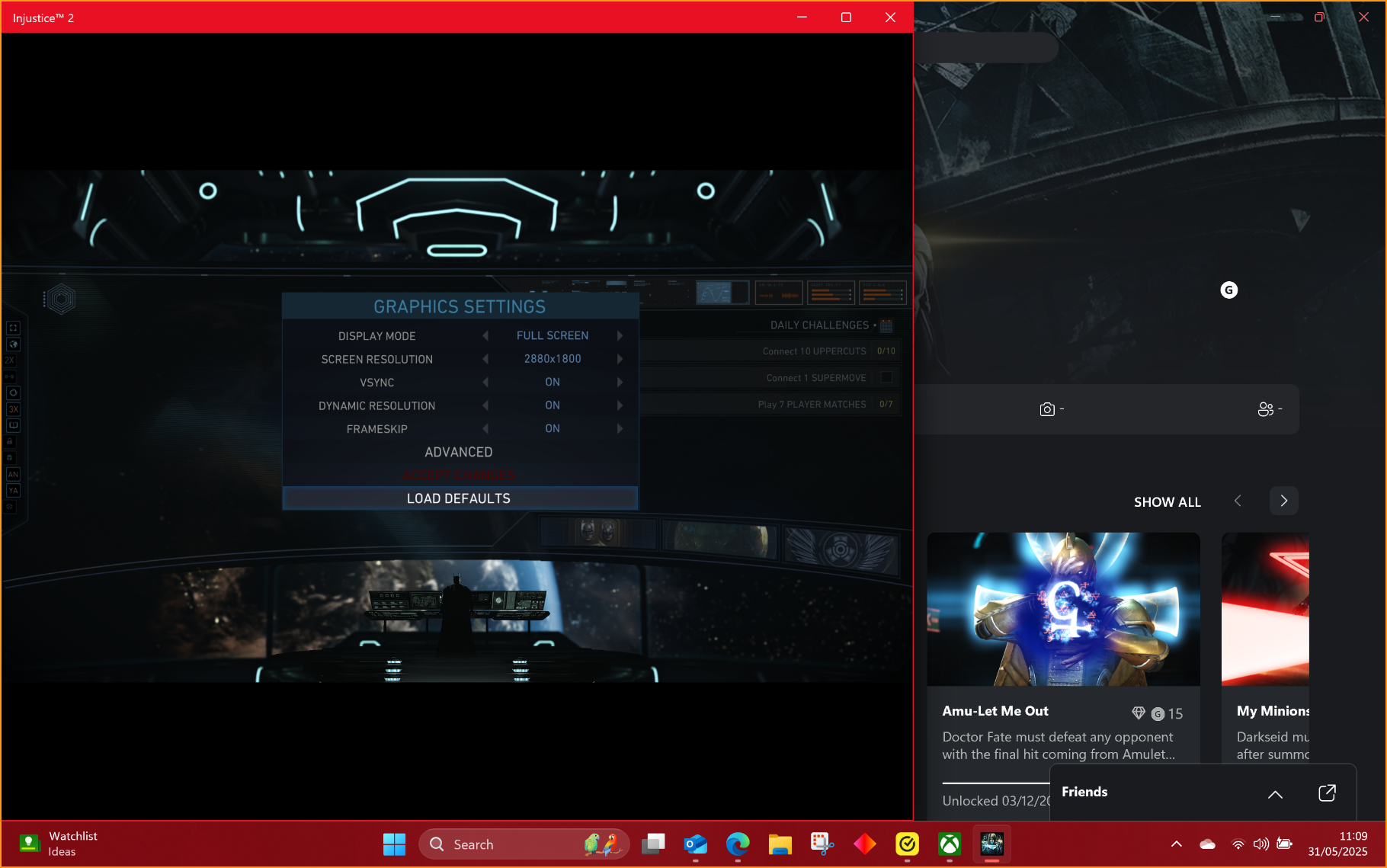Go to next achievements with right chevron
The height and width of the screenshot is (868, 1387).
[1284, 501]
